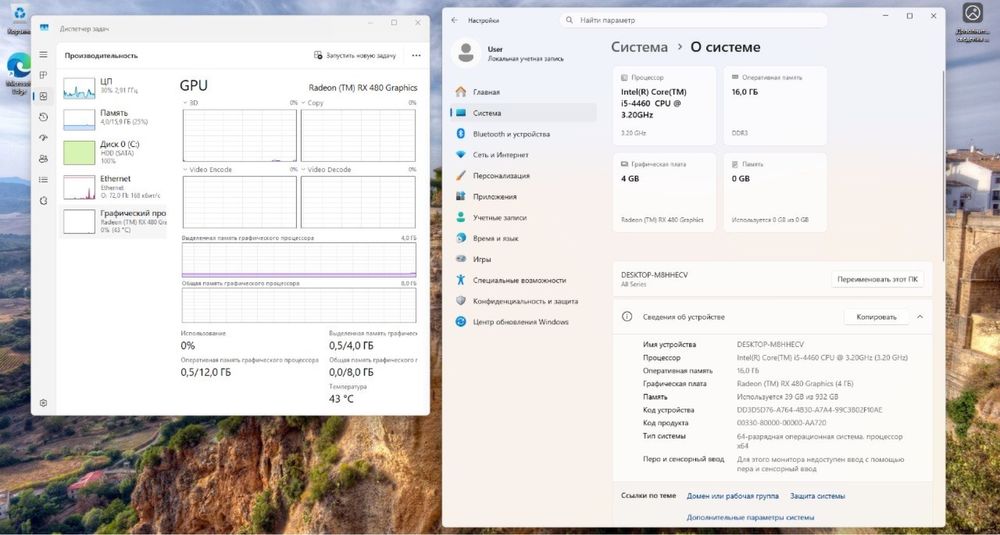
Task: Click the Персонализация paintbrush icon
Action: [x=461, y=175]
